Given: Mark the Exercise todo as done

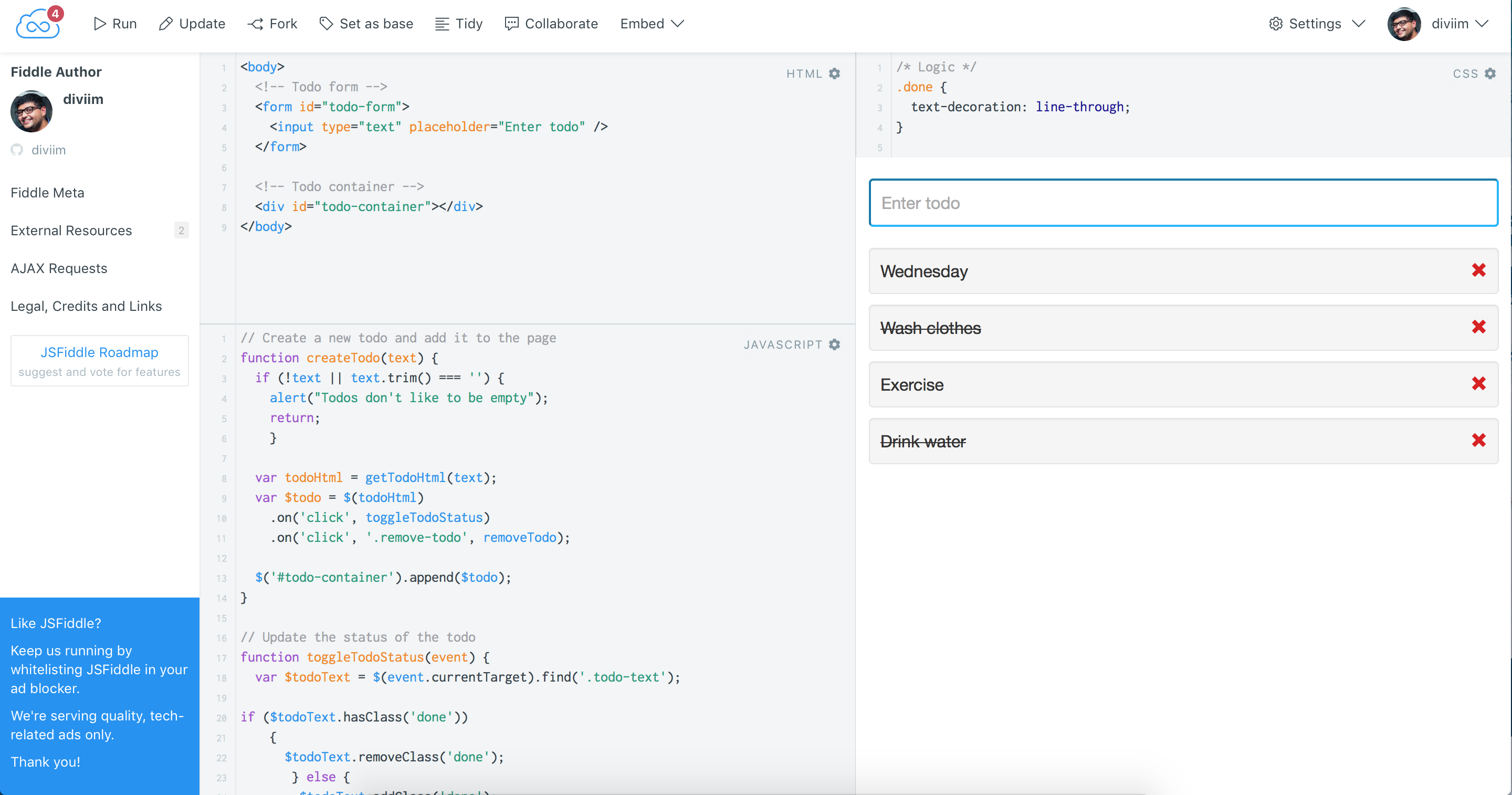Looking at the screenshot, I should (911, 384).
